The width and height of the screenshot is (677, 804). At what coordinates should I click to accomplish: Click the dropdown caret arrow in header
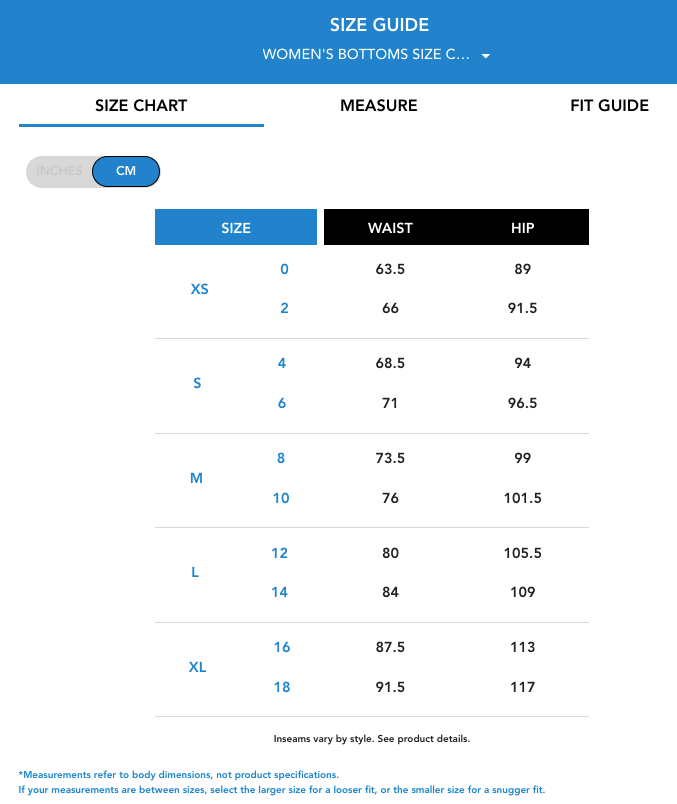click(x=485, y=56)
